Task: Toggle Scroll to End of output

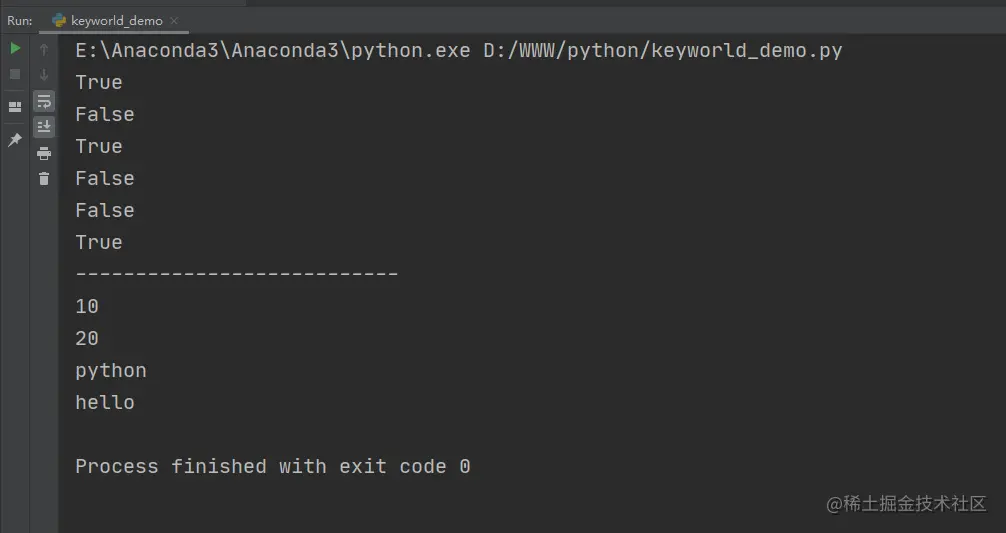Action: [44, 127]
